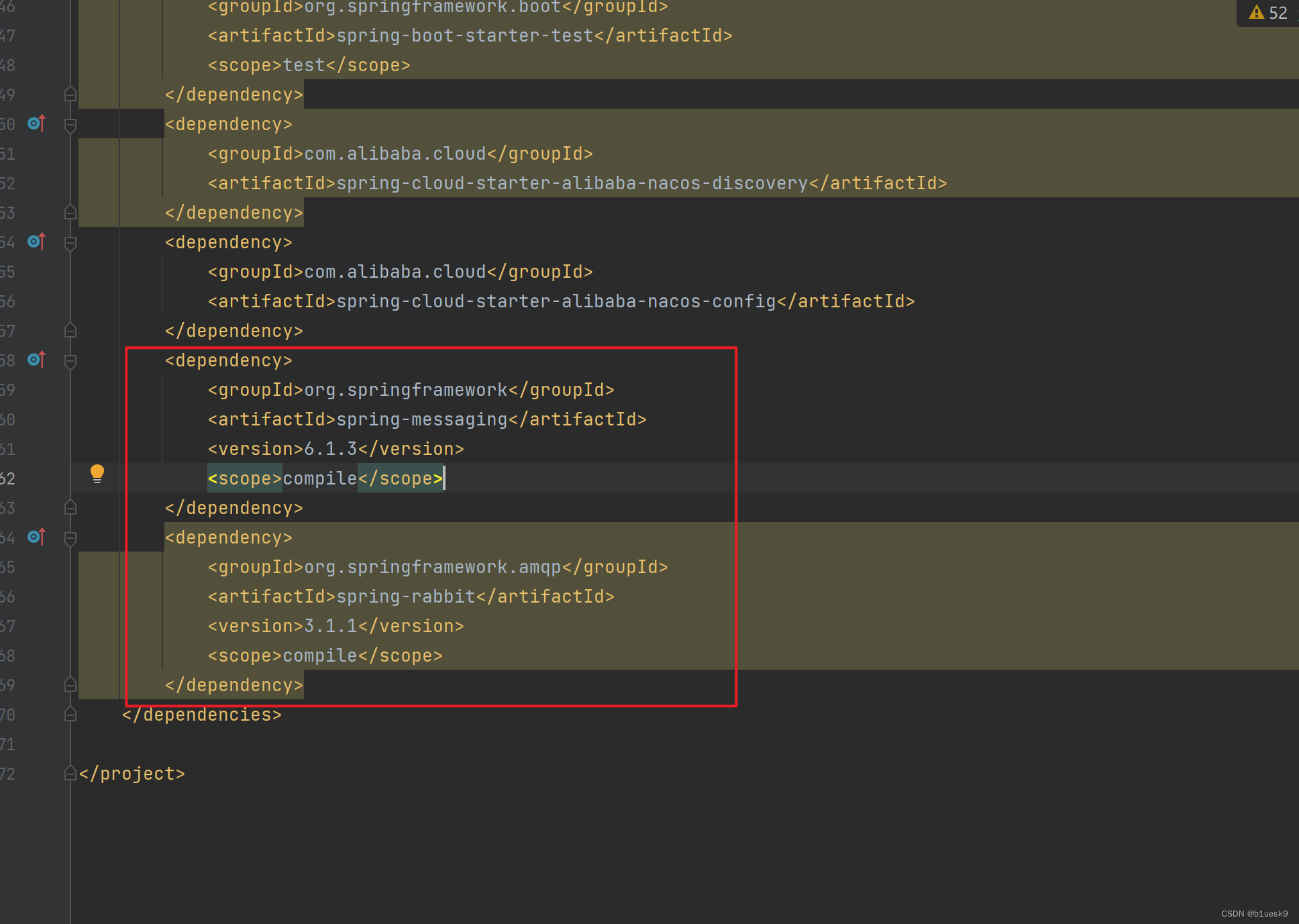This screenshot has height=924, width=1299.
Task: Click line number 62 to select the line
Action: (8, 478)
